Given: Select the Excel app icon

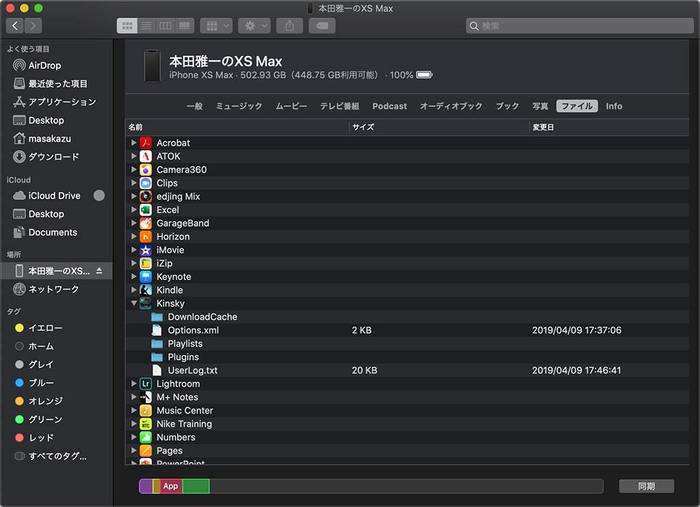Looking at the screenshot, I should [x=146, y=210].
